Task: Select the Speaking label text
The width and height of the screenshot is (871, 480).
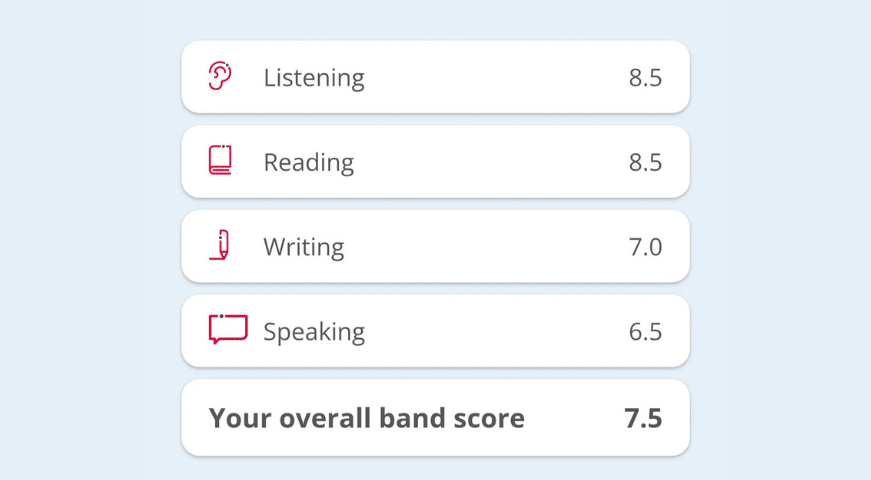Action: [313, 331]
